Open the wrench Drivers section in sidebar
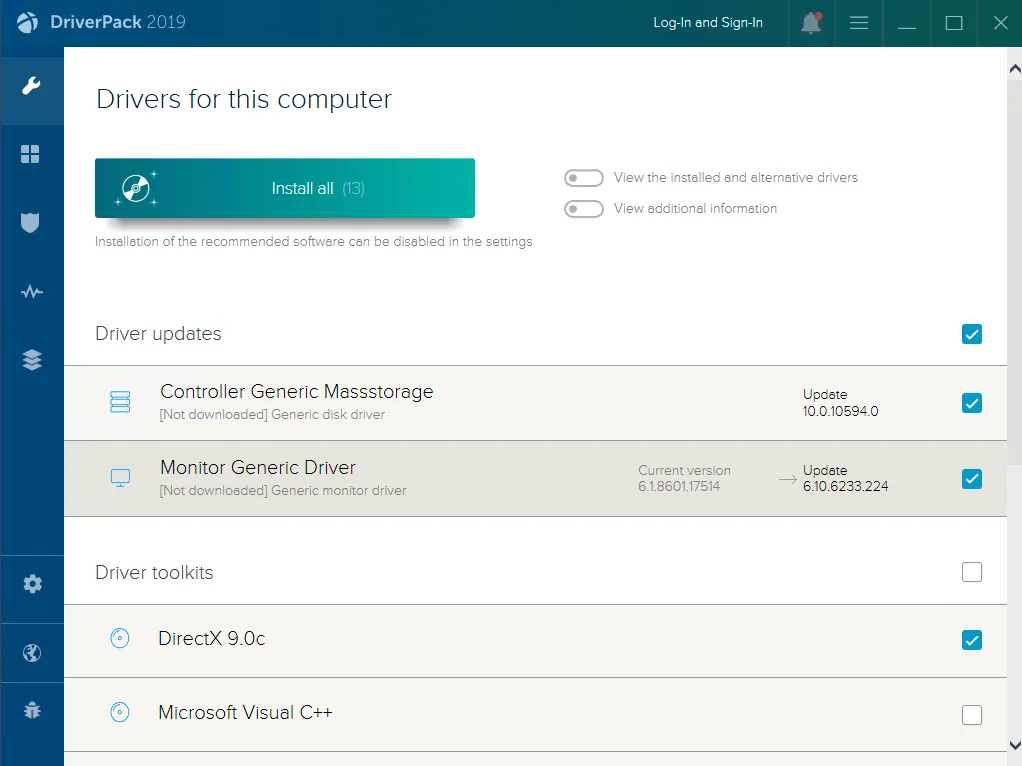 [31, 85]
